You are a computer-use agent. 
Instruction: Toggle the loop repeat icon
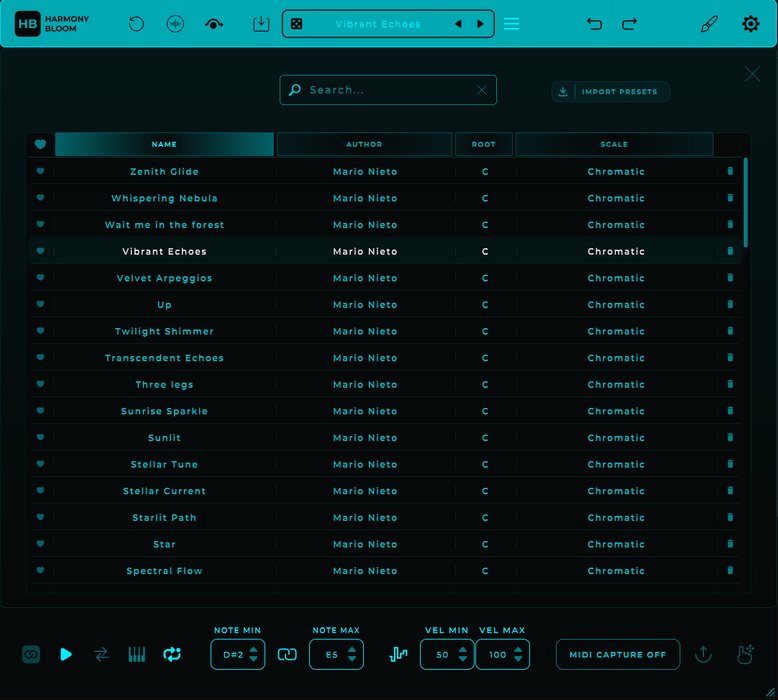(172, 654)
